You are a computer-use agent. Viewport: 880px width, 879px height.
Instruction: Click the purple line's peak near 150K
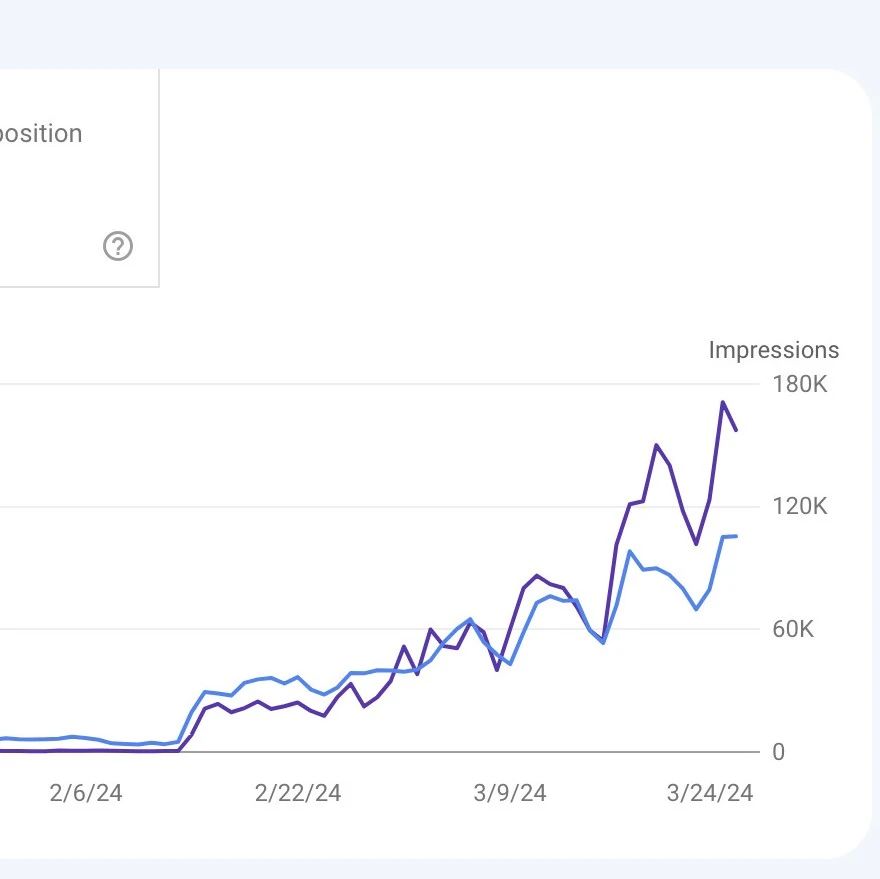pyautogui.click(x=656, y=445)
